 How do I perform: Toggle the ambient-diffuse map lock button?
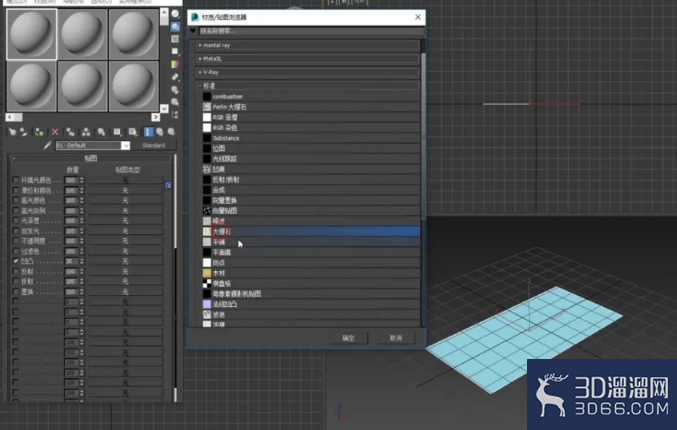pyautogui.click(x=168, y=185)
